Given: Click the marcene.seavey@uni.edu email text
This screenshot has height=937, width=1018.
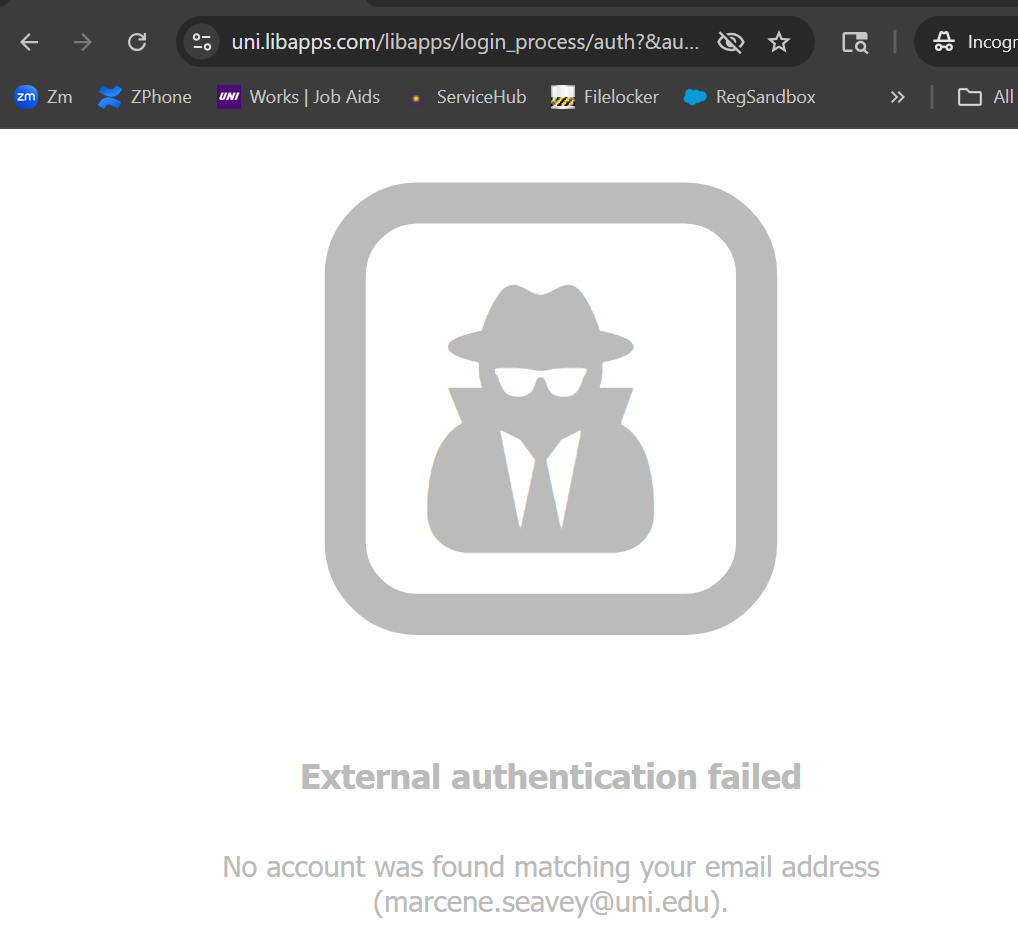Looking at the screenshot, I should [550, 902].
